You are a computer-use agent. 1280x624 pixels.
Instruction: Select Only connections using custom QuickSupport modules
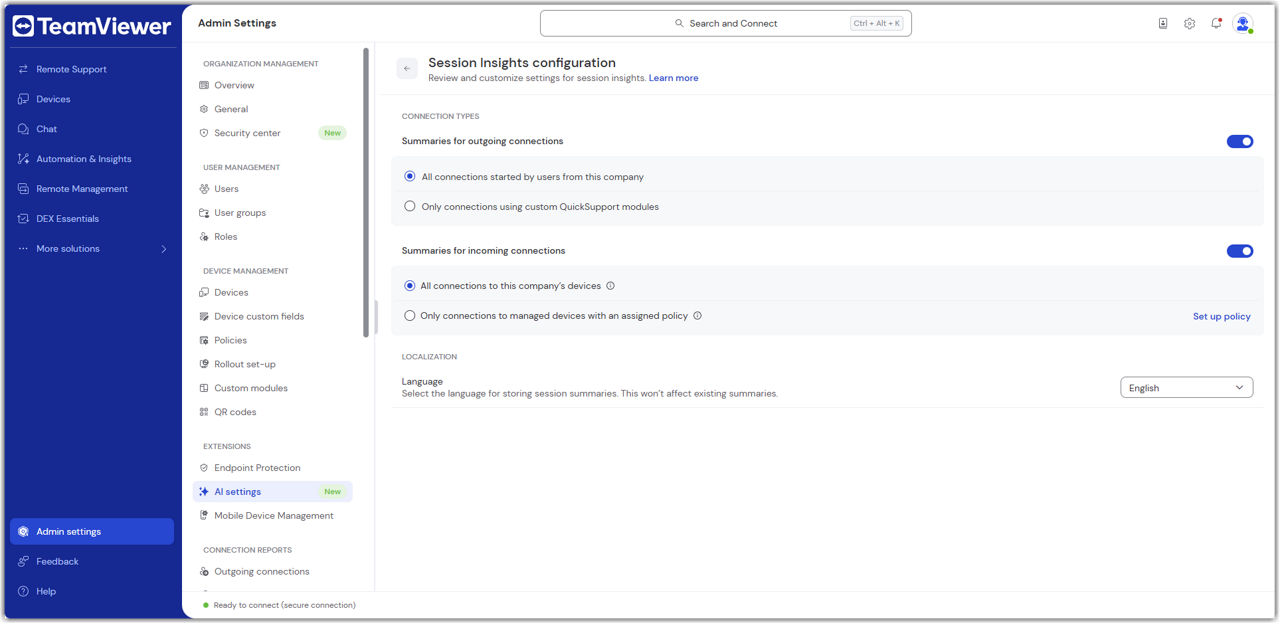(x=410, y=207)
